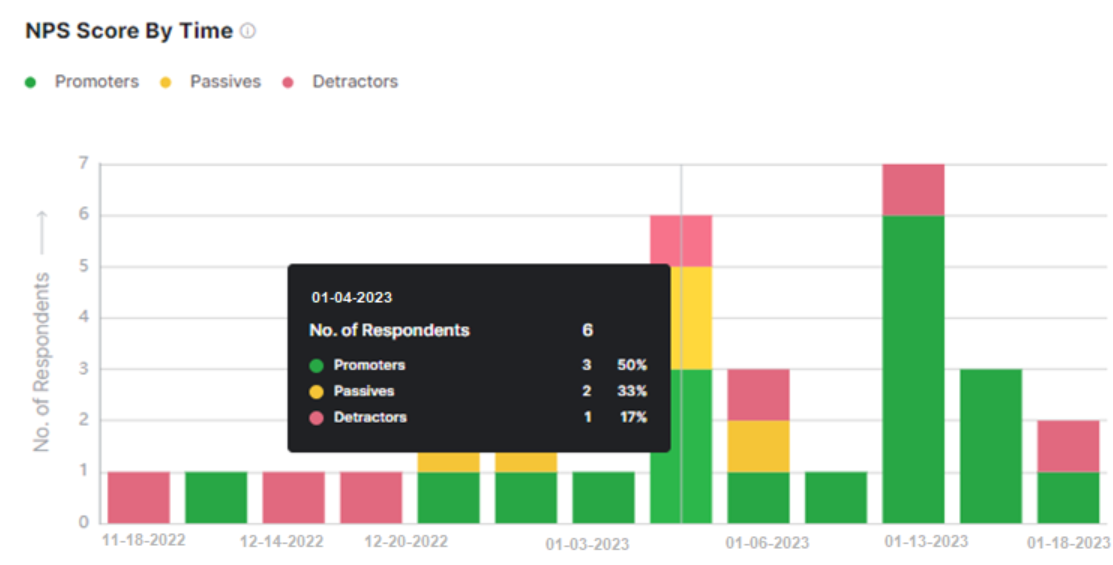Click the pink Detractors legend dot

(288, 83)
